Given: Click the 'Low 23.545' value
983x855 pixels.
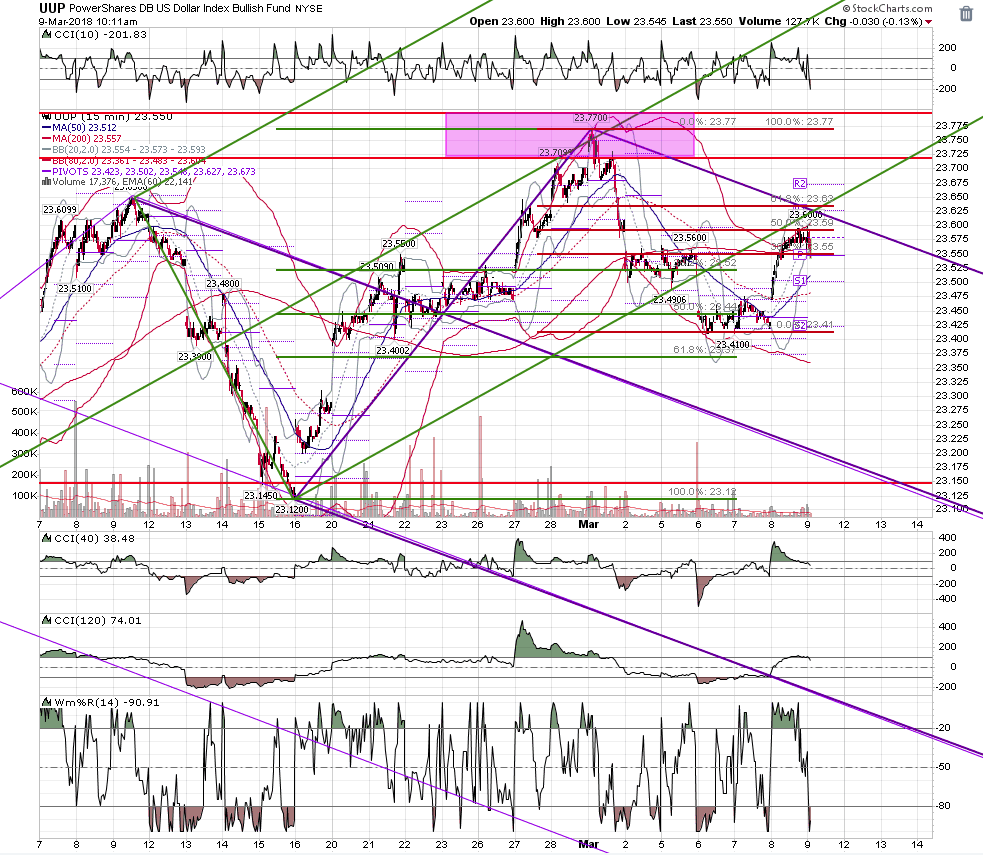Looking at the screenshot, I should click(x=636, y=21).
